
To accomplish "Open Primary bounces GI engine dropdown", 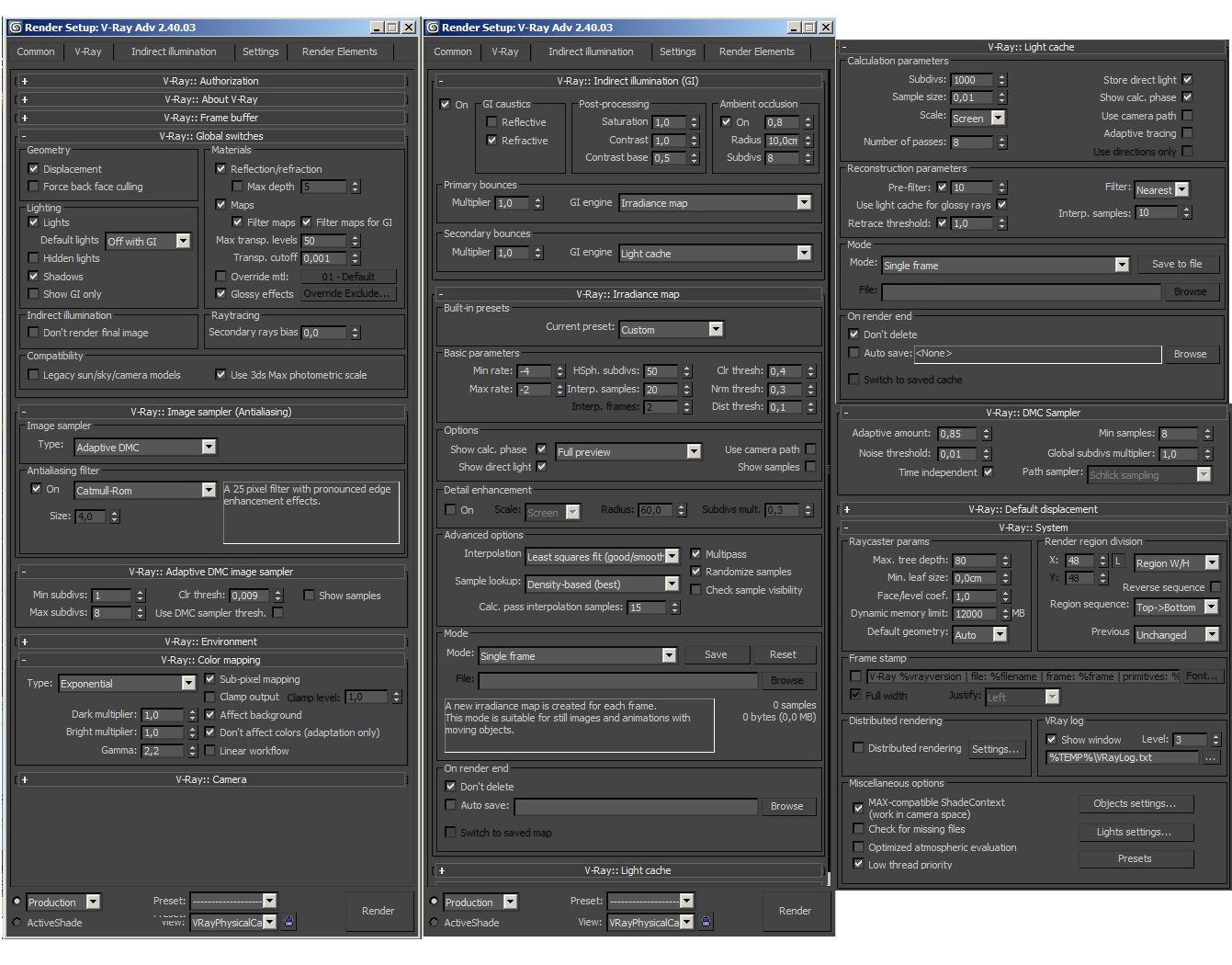I will tap(716, 202).
